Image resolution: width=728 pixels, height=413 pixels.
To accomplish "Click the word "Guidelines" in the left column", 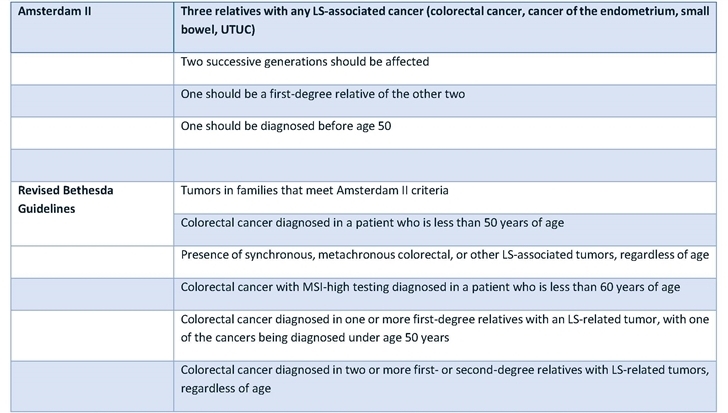I will 49,206.
